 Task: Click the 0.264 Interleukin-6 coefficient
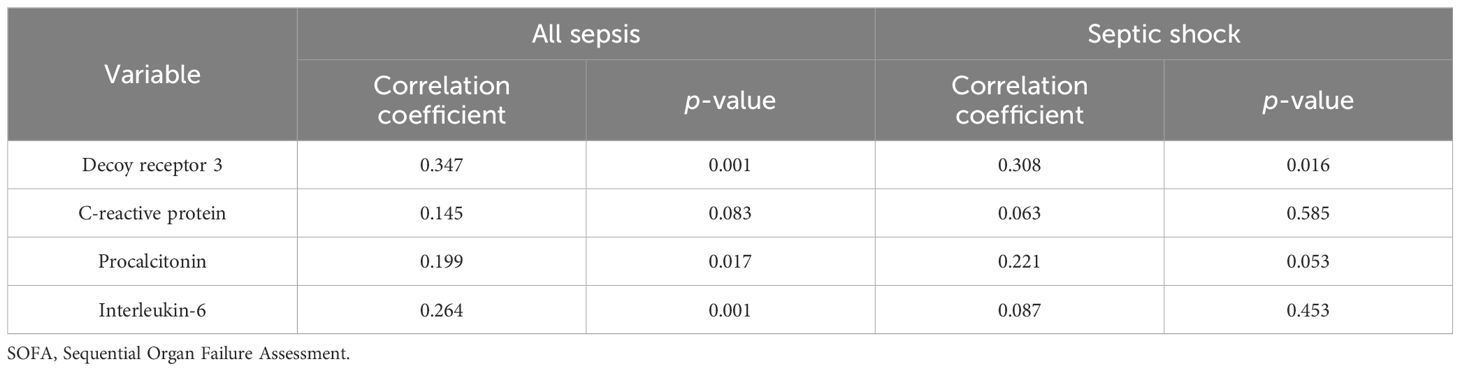pyautogui.click(x=441, y=310)
